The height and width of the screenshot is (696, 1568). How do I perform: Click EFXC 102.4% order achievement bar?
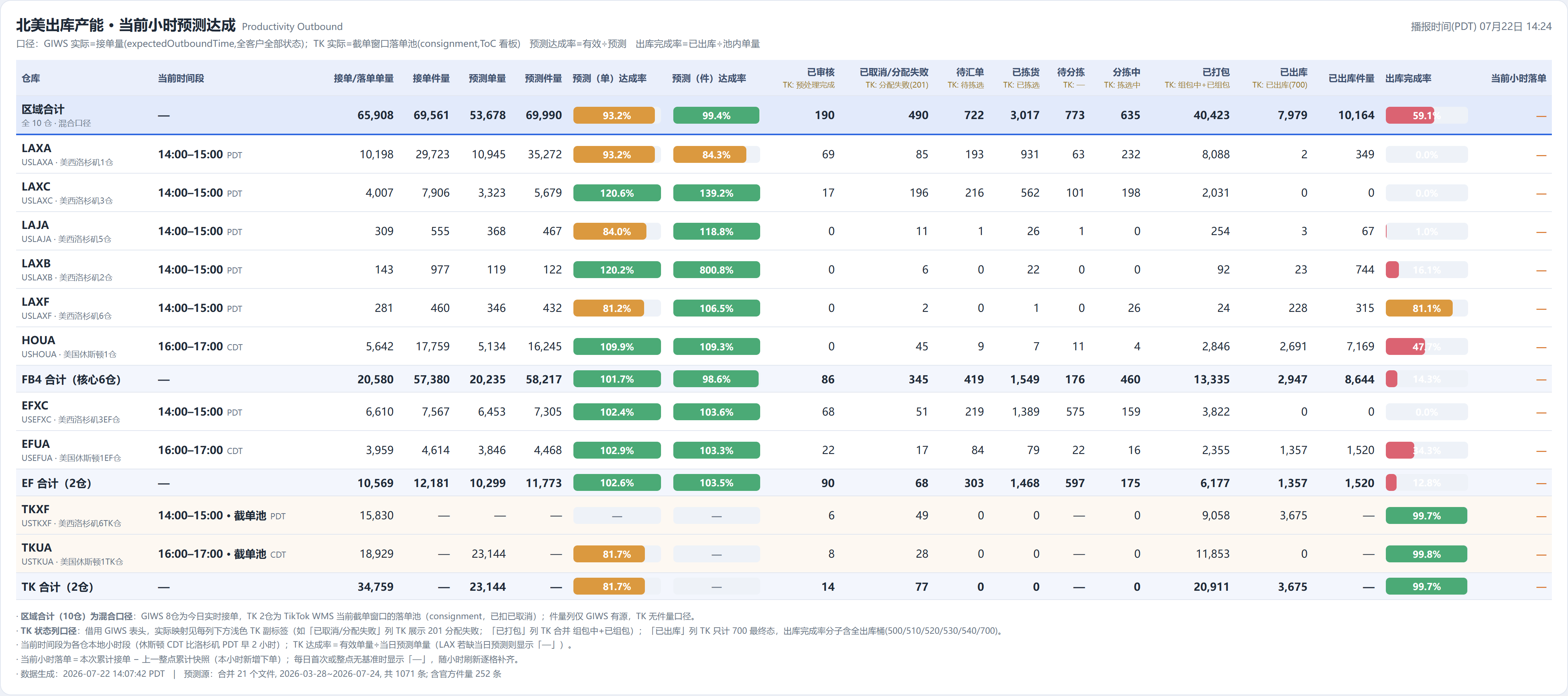(616, 412)
